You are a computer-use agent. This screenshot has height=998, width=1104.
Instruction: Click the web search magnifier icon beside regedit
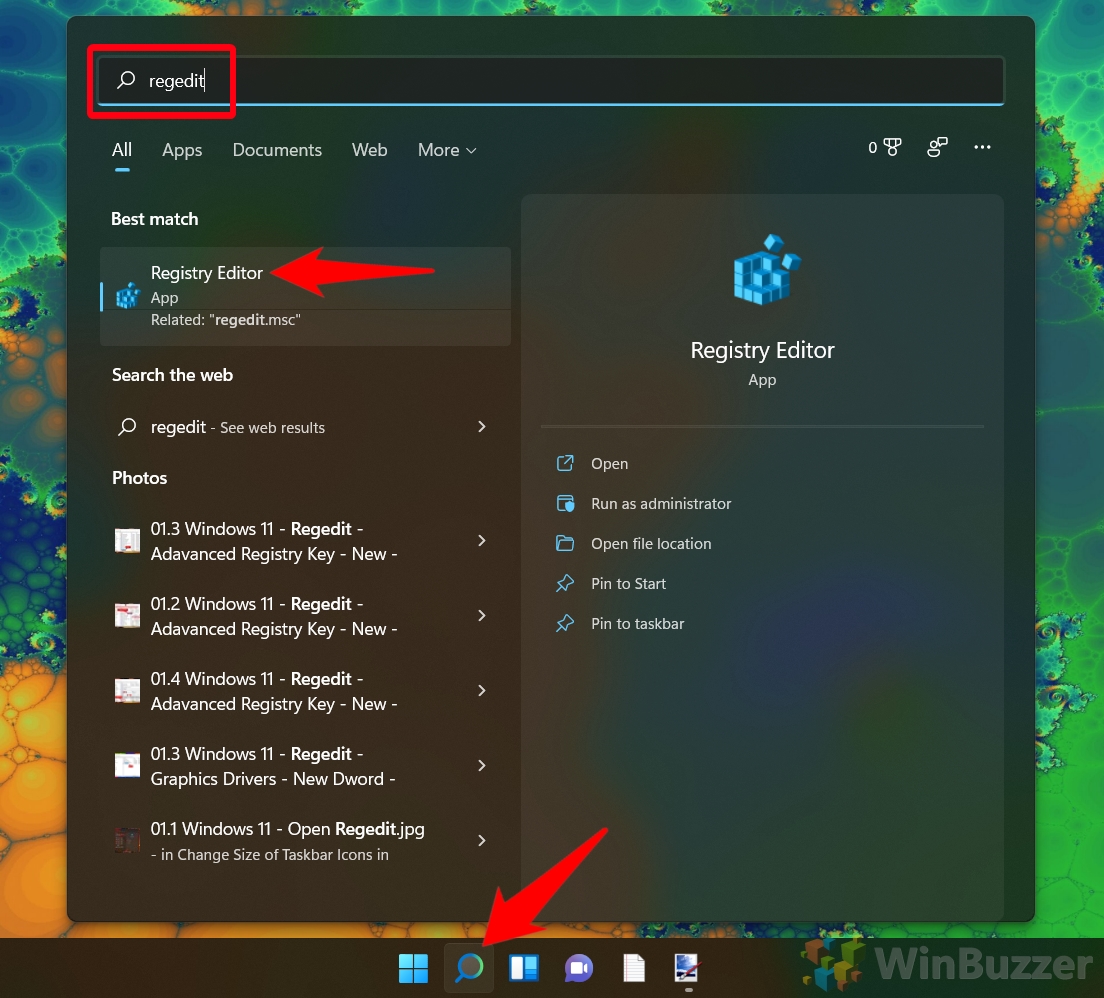[x=127, y=427]
